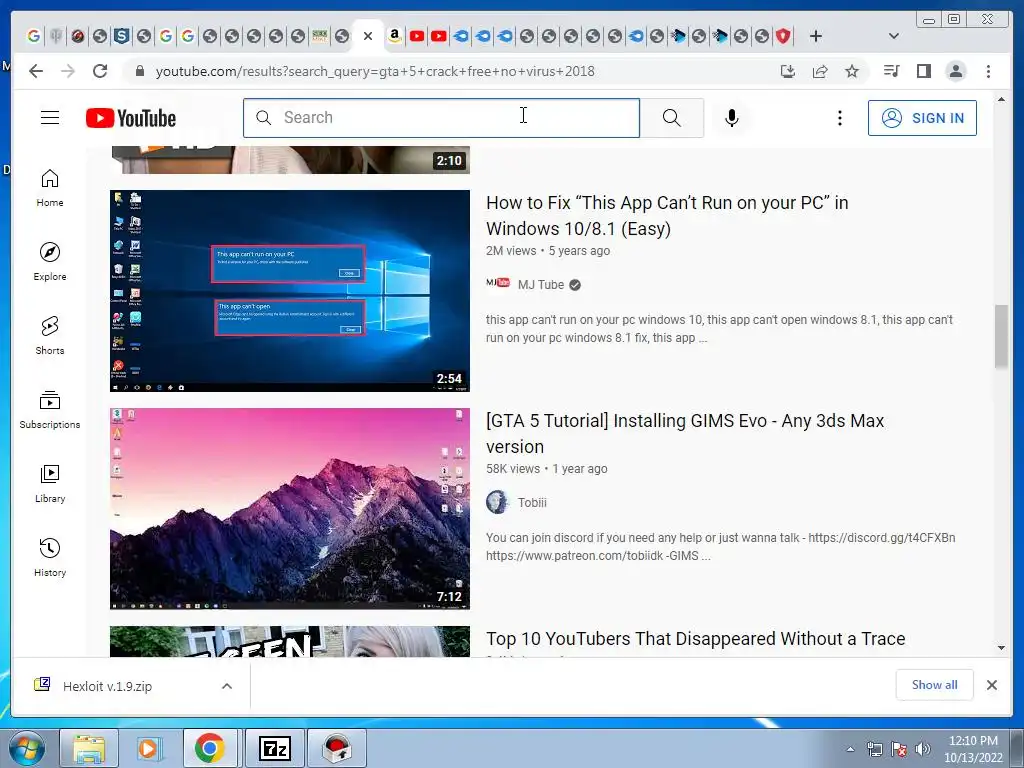The height and width of the screenshot is (768, 1024).
Task: Visit Tobiii channel name
Action: pyautogui.click(x=532, y=503)
